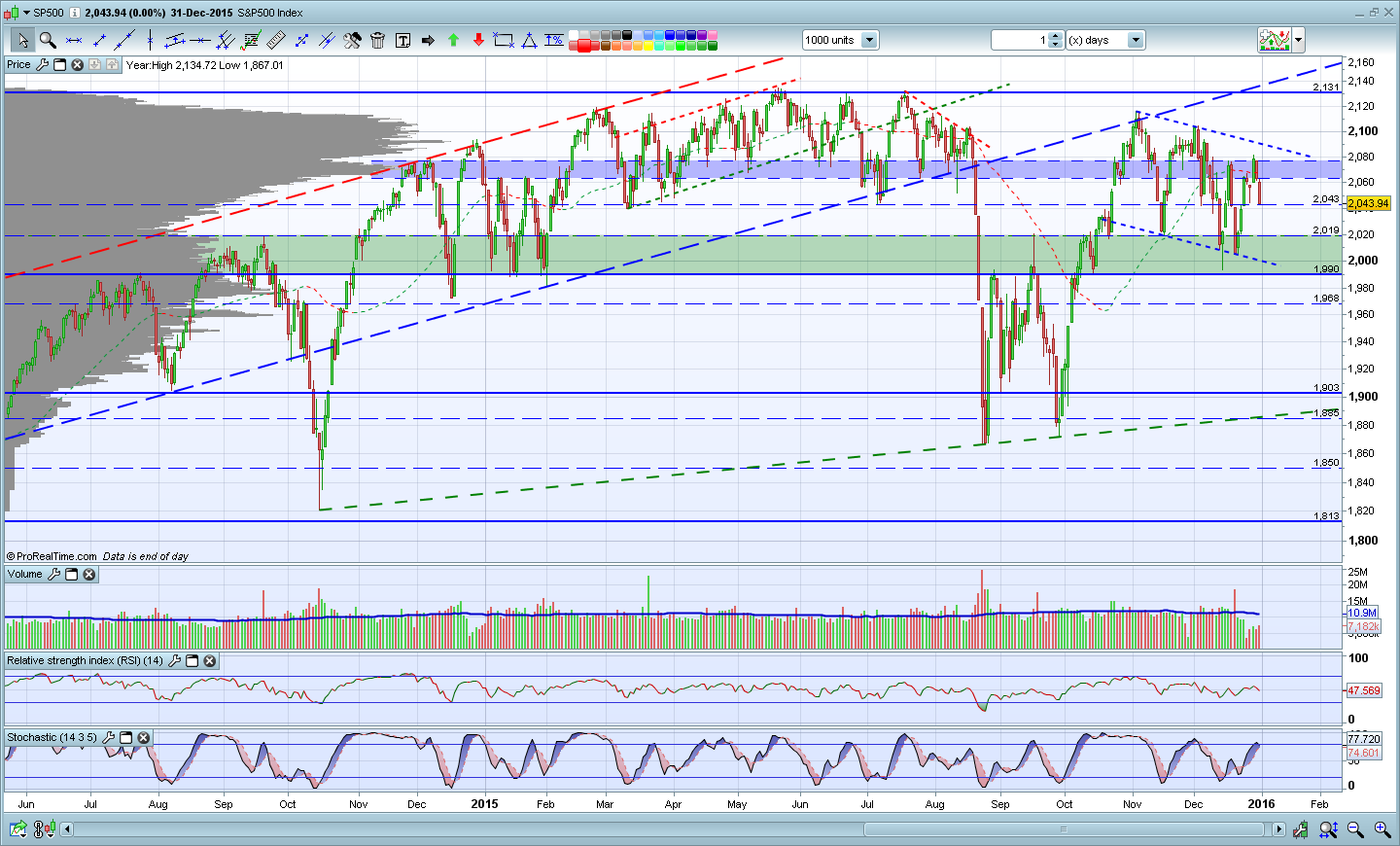1400x846 pixels.
Task: Click the Stochastic (14 3 5) label
Action: point(52,738)
